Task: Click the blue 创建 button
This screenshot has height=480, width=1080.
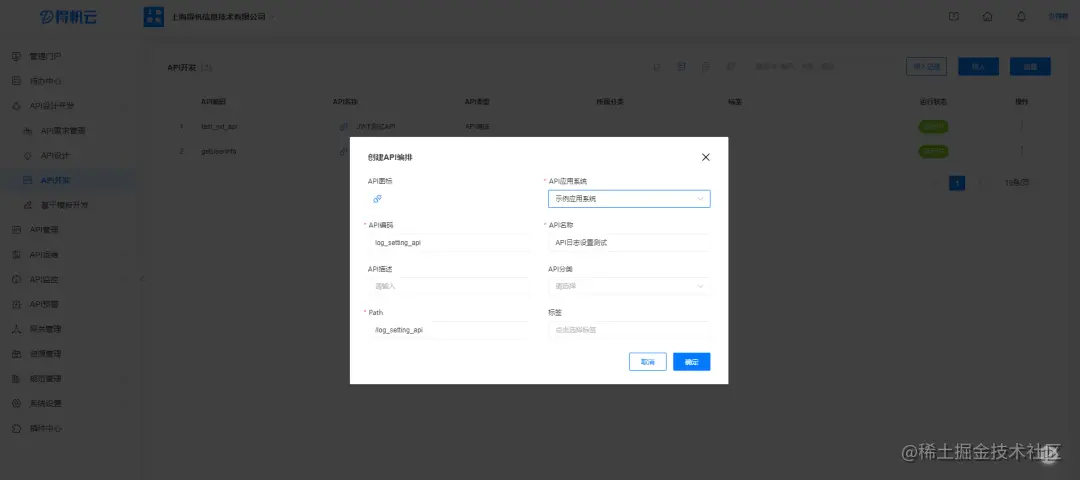Action: click(1030, 67)
